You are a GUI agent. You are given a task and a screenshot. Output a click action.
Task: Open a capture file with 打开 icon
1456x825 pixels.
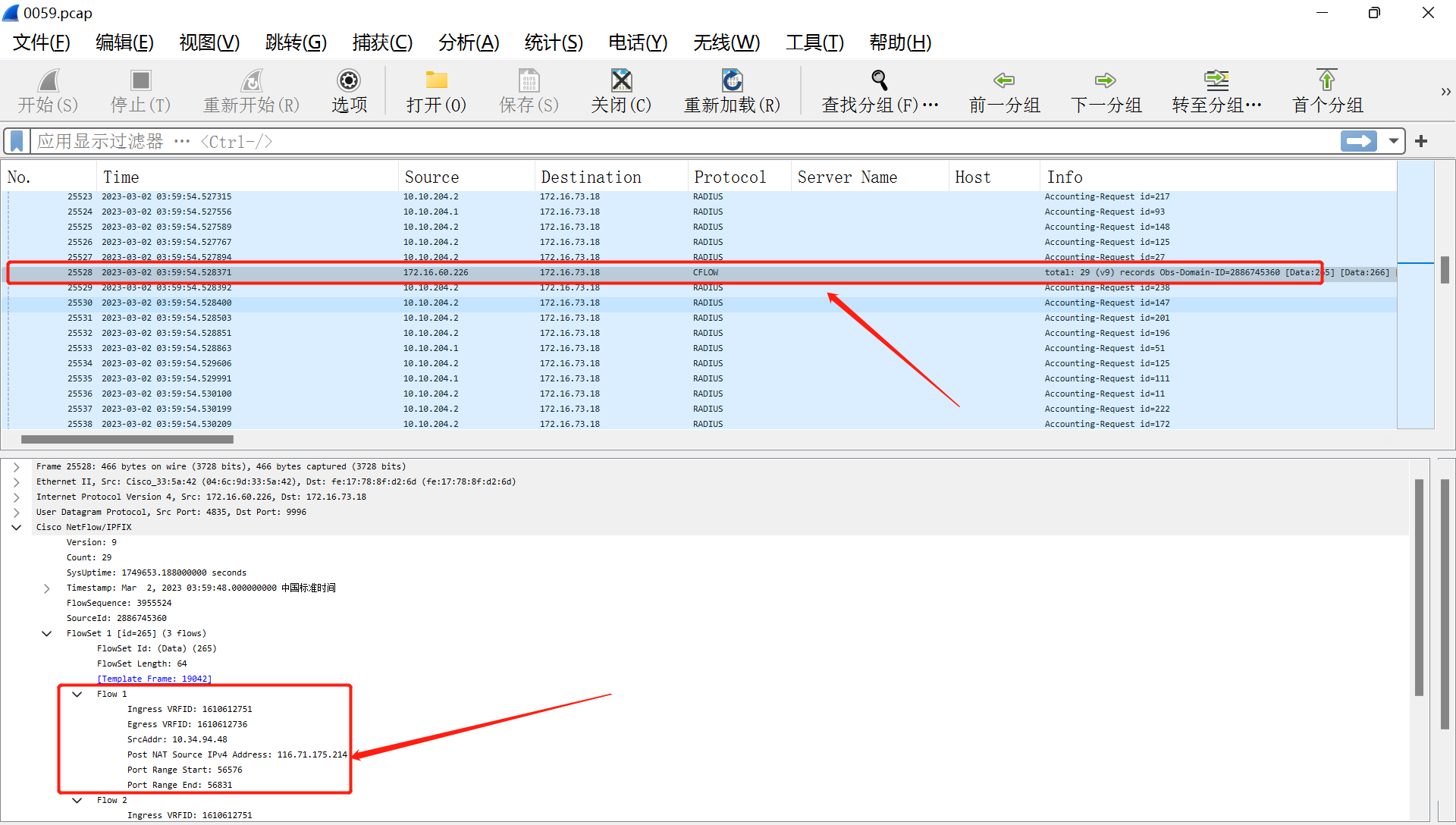(x=436, y=81)
